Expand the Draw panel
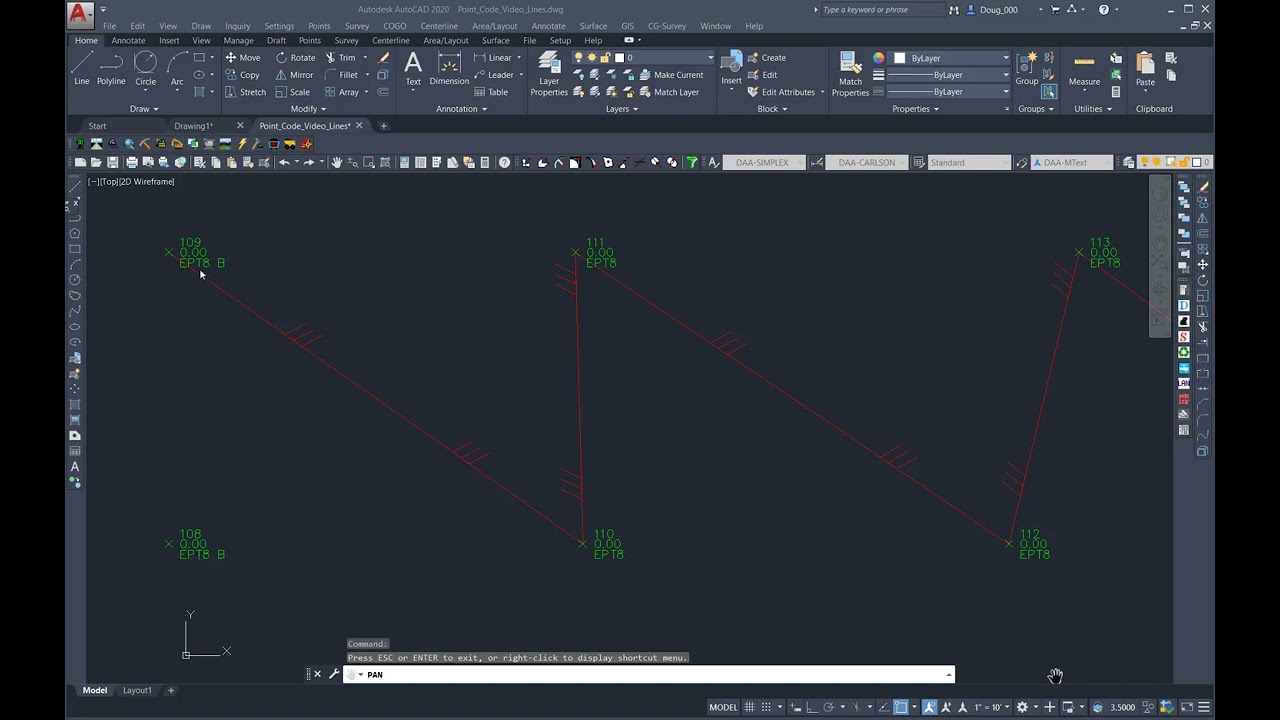This screenshot has width=1280, height=720. tap(143, 109)
